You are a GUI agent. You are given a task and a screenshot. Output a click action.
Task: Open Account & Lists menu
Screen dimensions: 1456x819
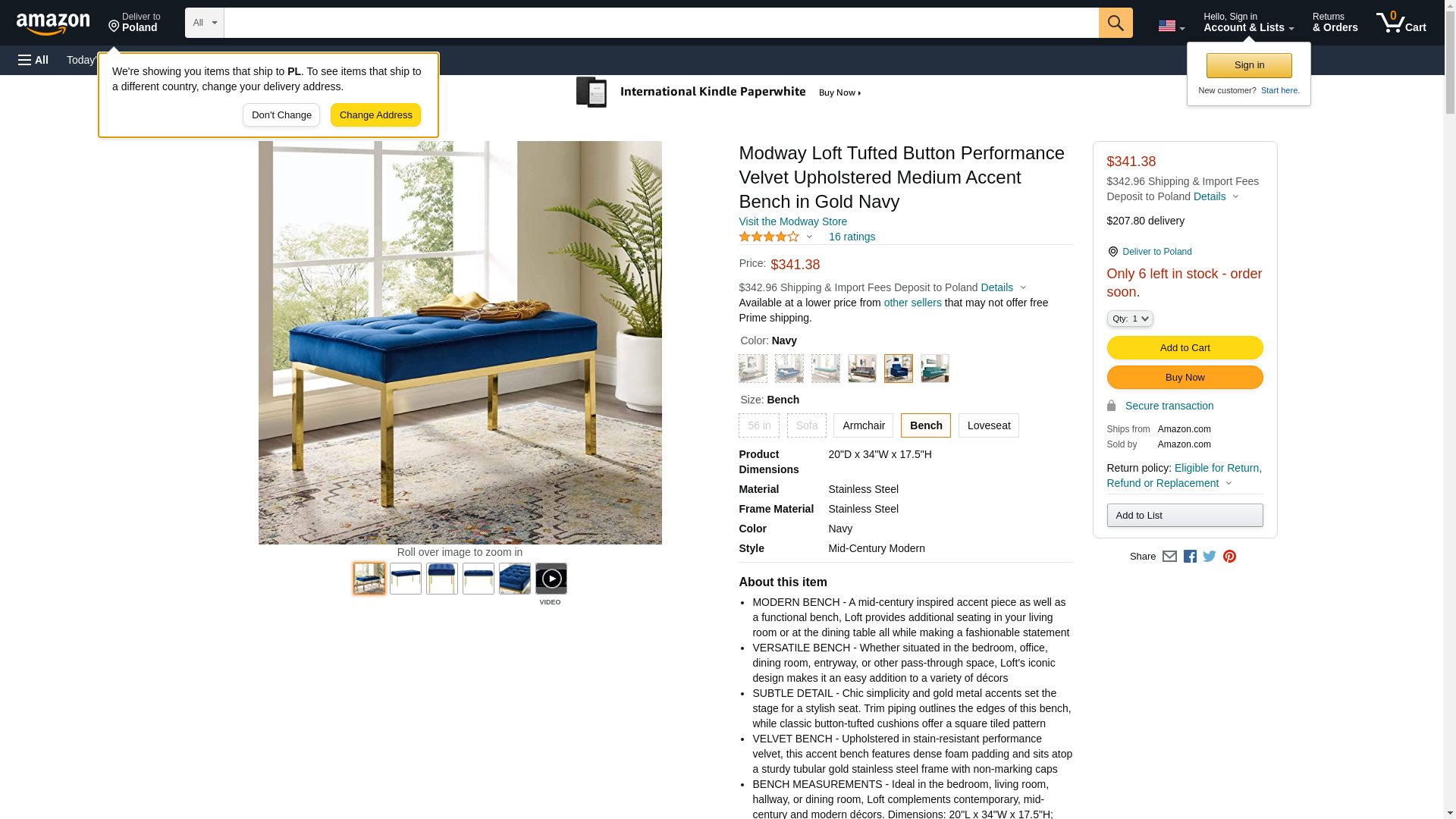[1248, 22]
